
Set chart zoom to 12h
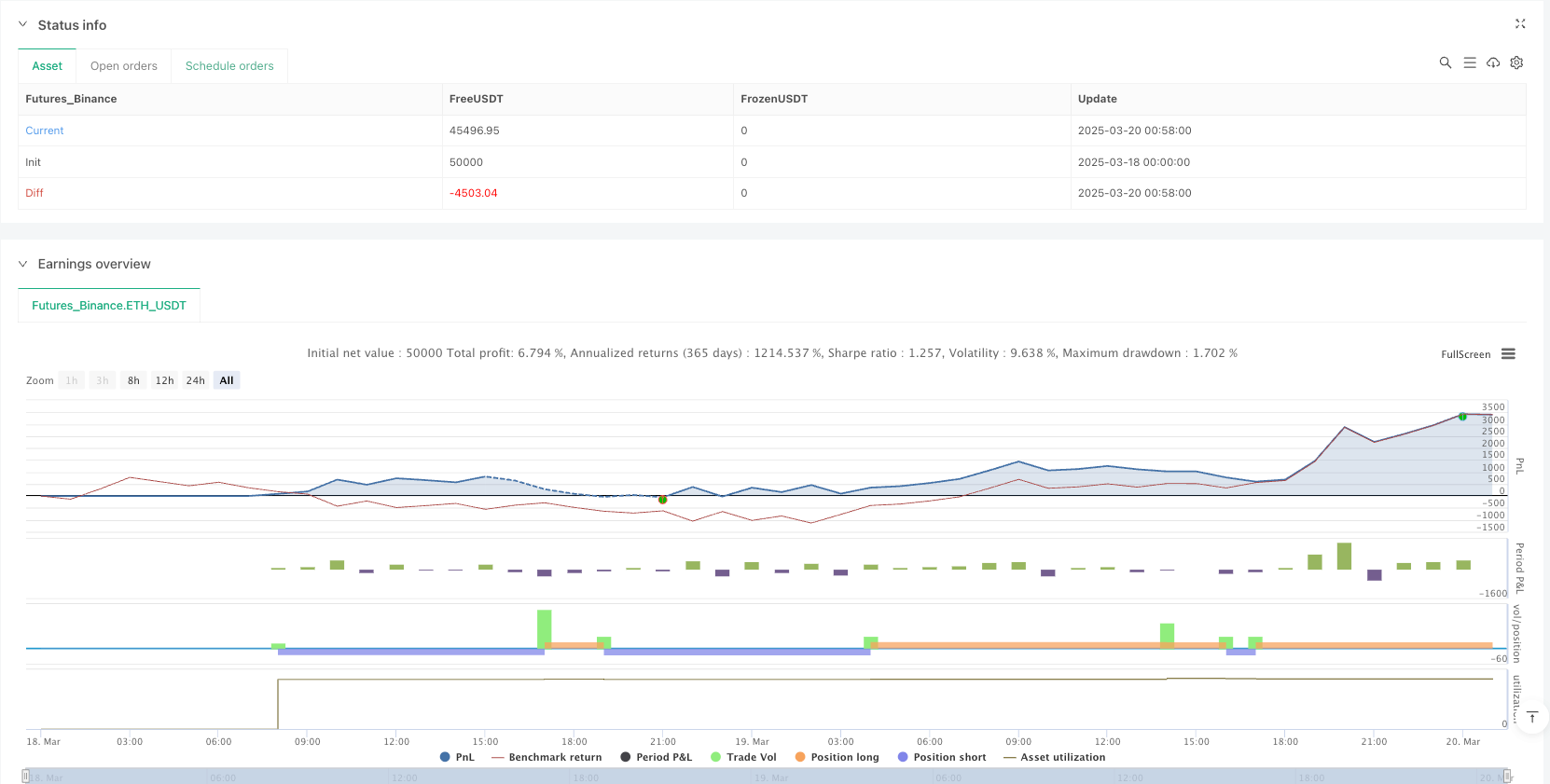click(x=165, y=380)
